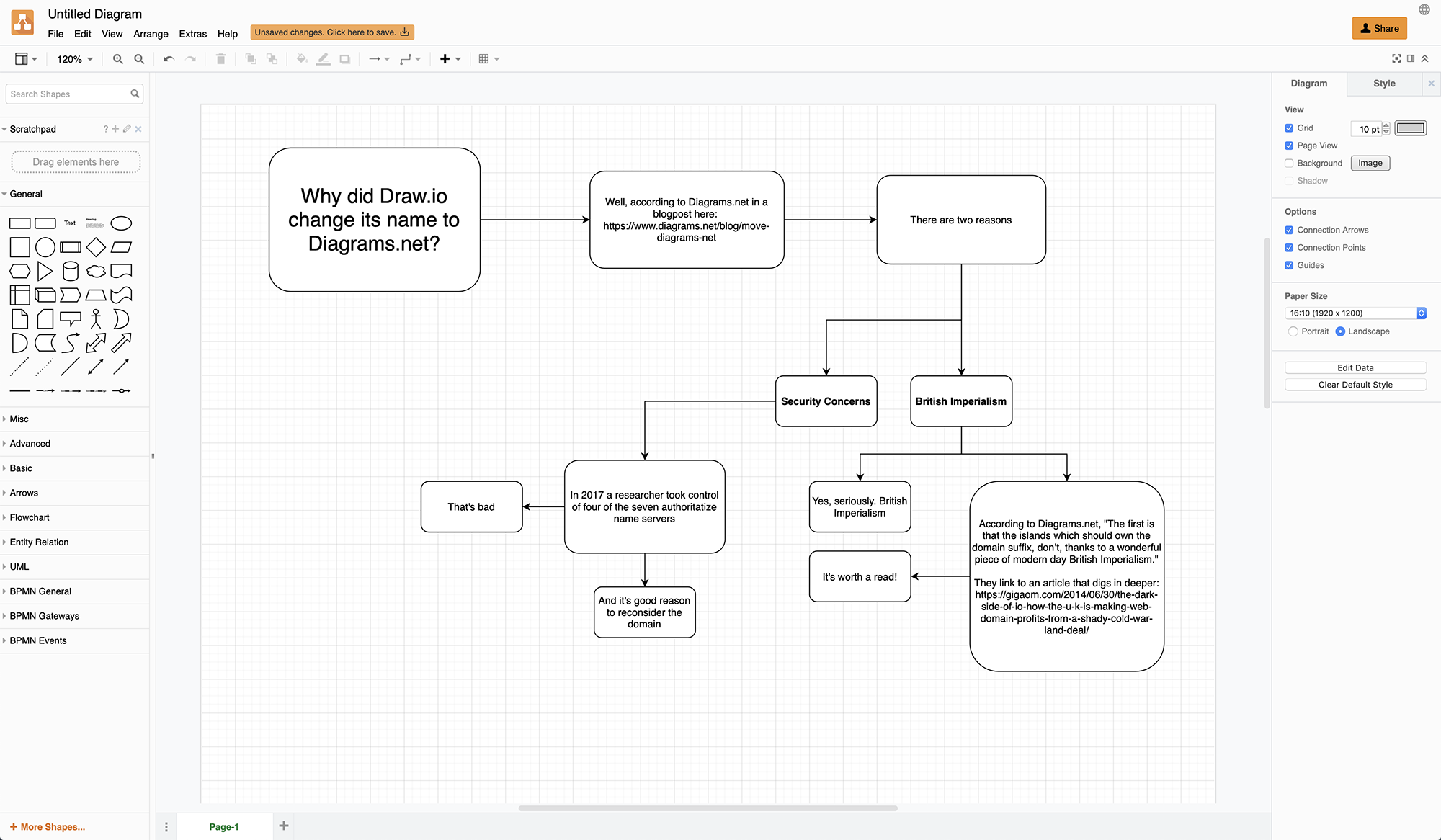Open the Paper Size dropdown
Viewport: 1441px width, 840px height.
1355,313
